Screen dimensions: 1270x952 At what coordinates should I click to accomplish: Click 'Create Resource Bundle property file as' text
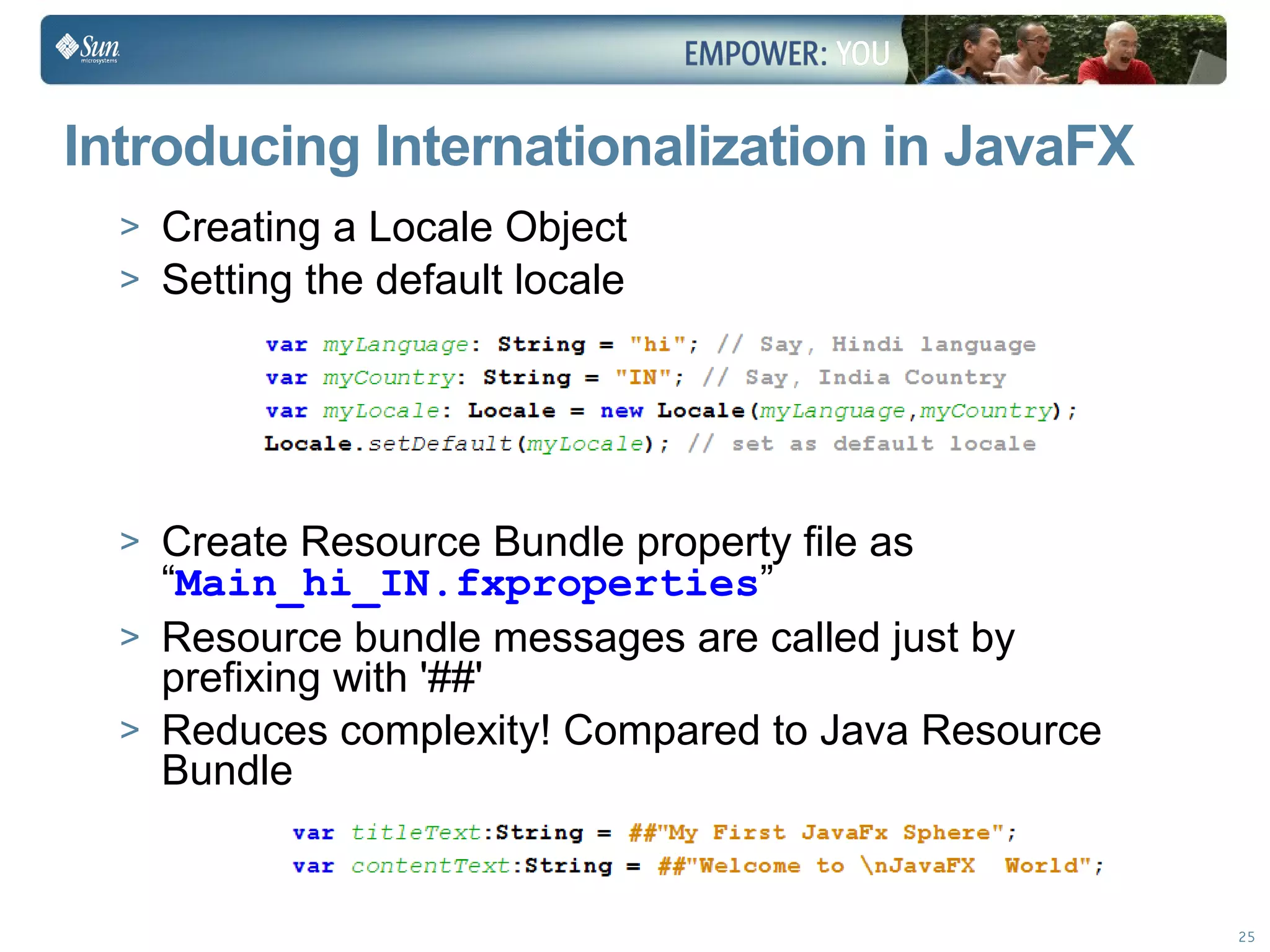pos(537,542)
